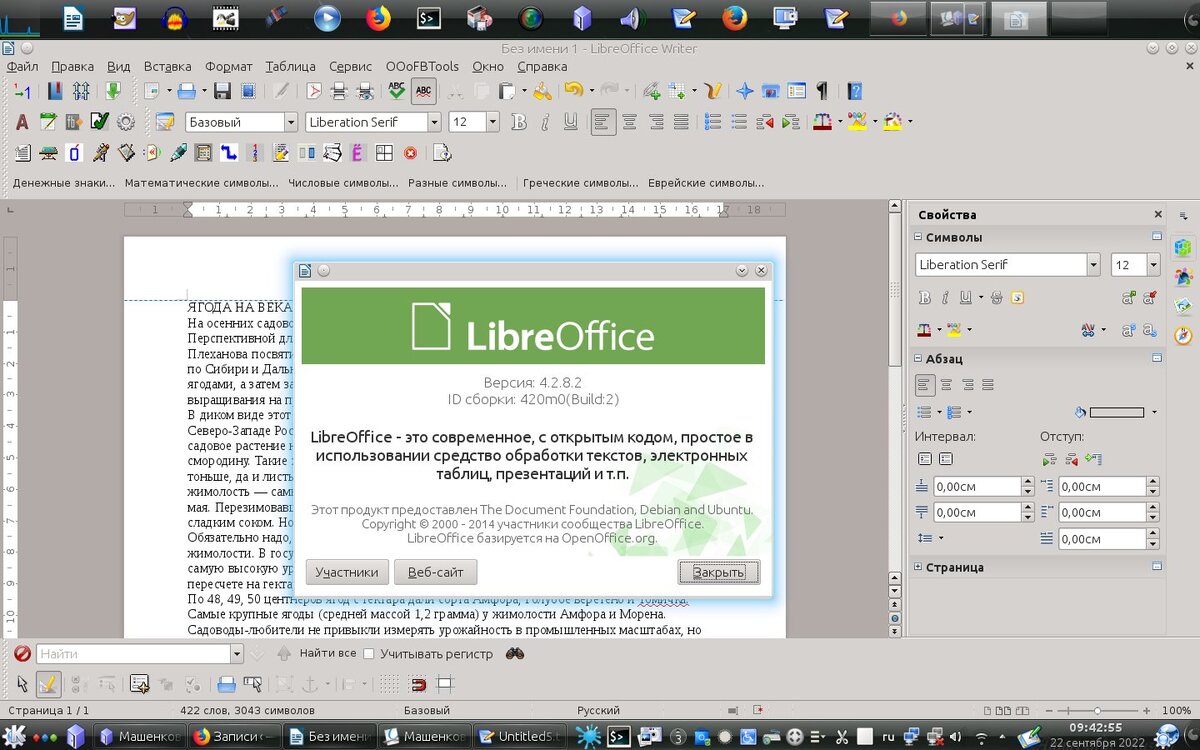Expand the Страница section in sidebar
Screen dimensions: 1200x750
point(917,567)
